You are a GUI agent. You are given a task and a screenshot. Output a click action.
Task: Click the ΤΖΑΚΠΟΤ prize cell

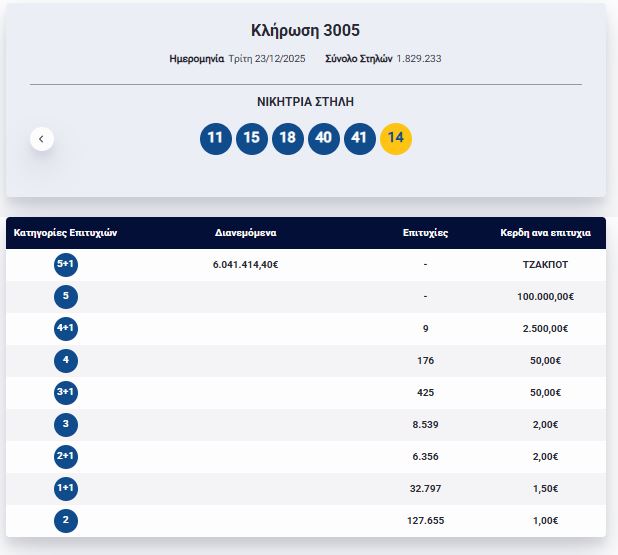coord(545,265)
